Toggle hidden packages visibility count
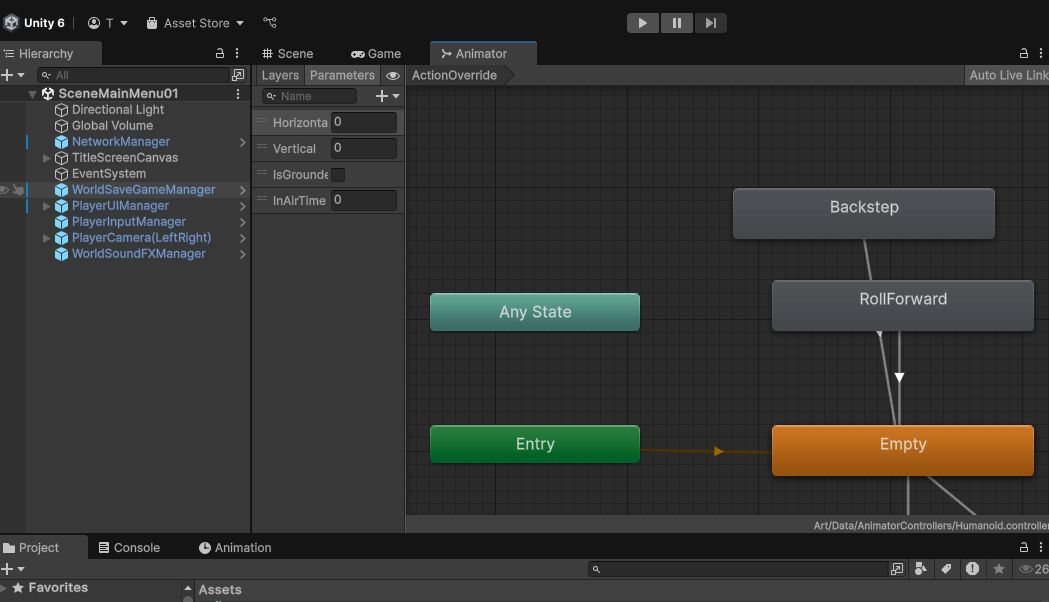This screenshot has height=602, width=1049. [1034, 569]
